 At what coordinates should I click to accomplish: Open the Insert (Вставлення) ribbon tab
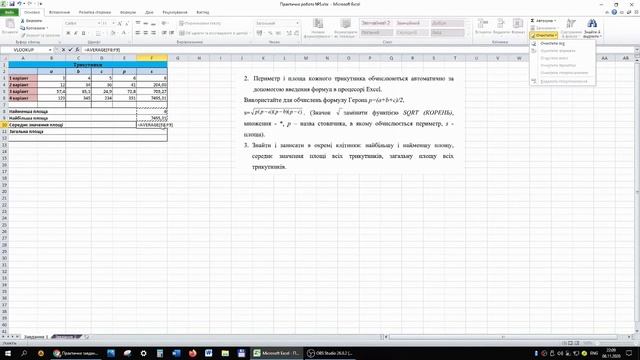[x=59, y=12]
